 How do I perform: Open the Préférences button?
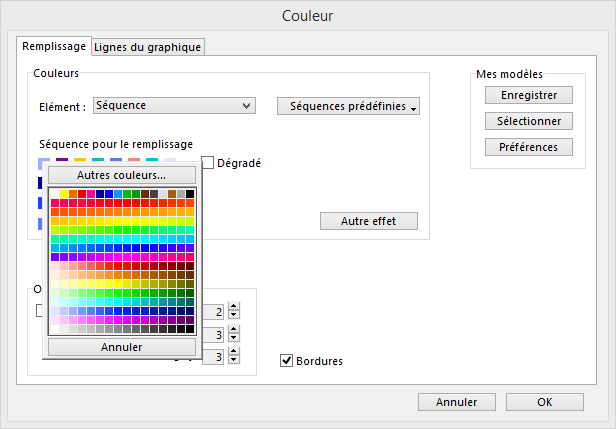click(529, 147)
